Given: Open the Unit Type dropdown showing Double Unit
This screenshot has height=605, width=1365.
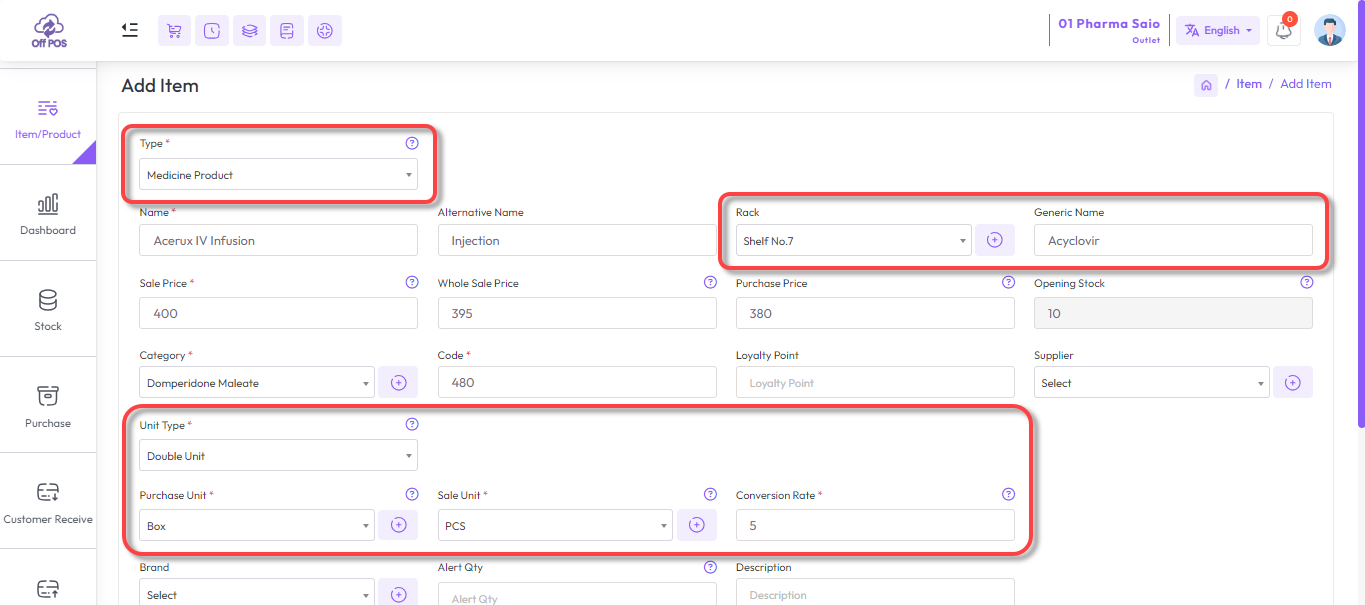Looking at the screenshot, I should (279, 456).
